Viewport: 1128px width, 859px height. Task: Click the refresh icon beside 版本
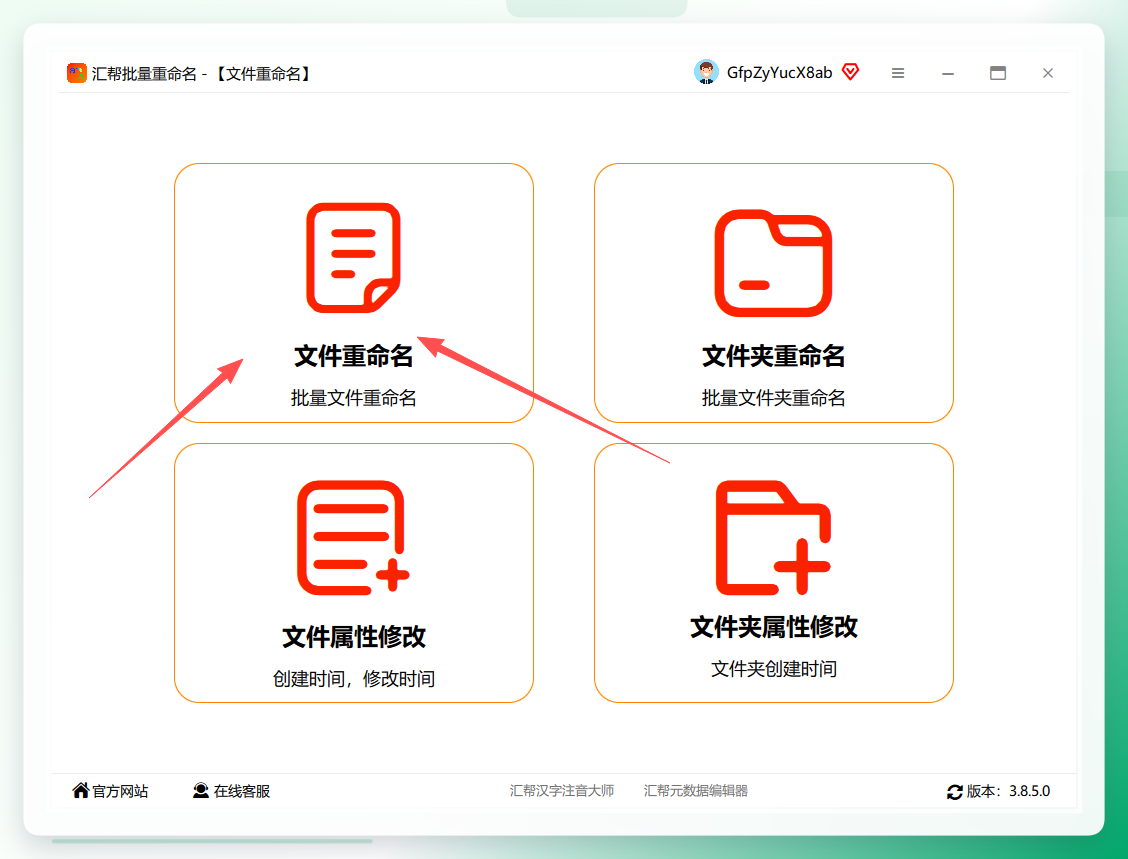coord(955,792)
